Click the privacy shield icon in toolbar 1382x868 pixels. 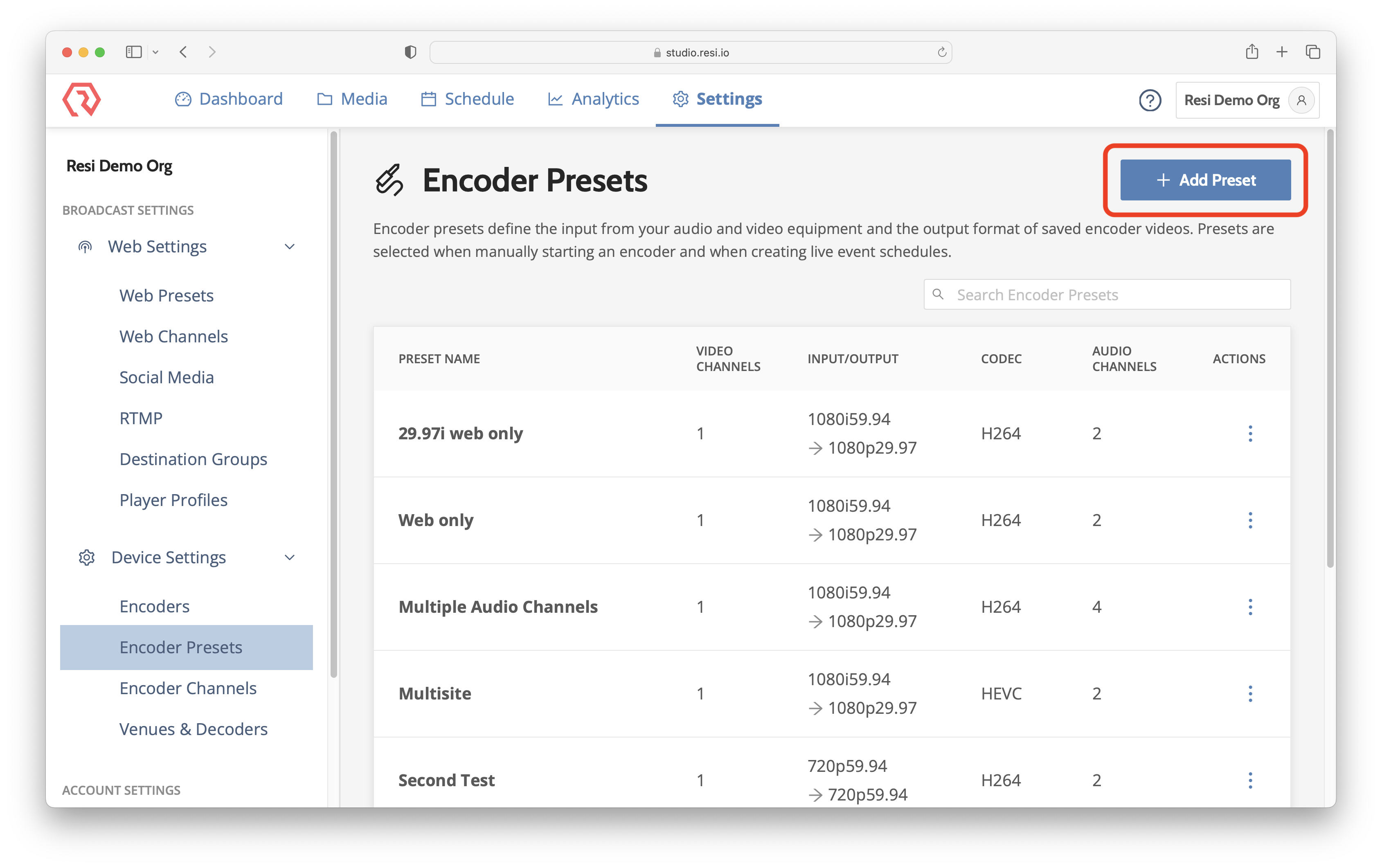click(x=410, y=52)
